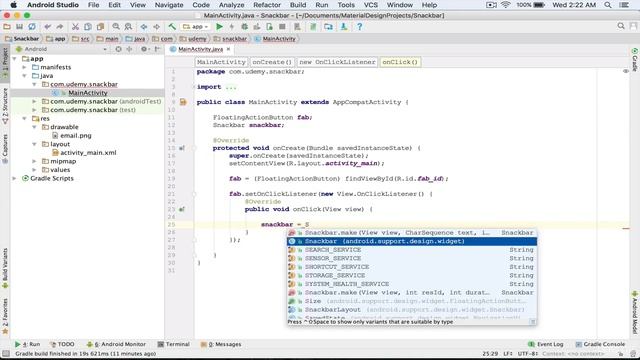Screen dimensions: 640x360
Task: Collapse the res folder node
Action: (24, 118)
